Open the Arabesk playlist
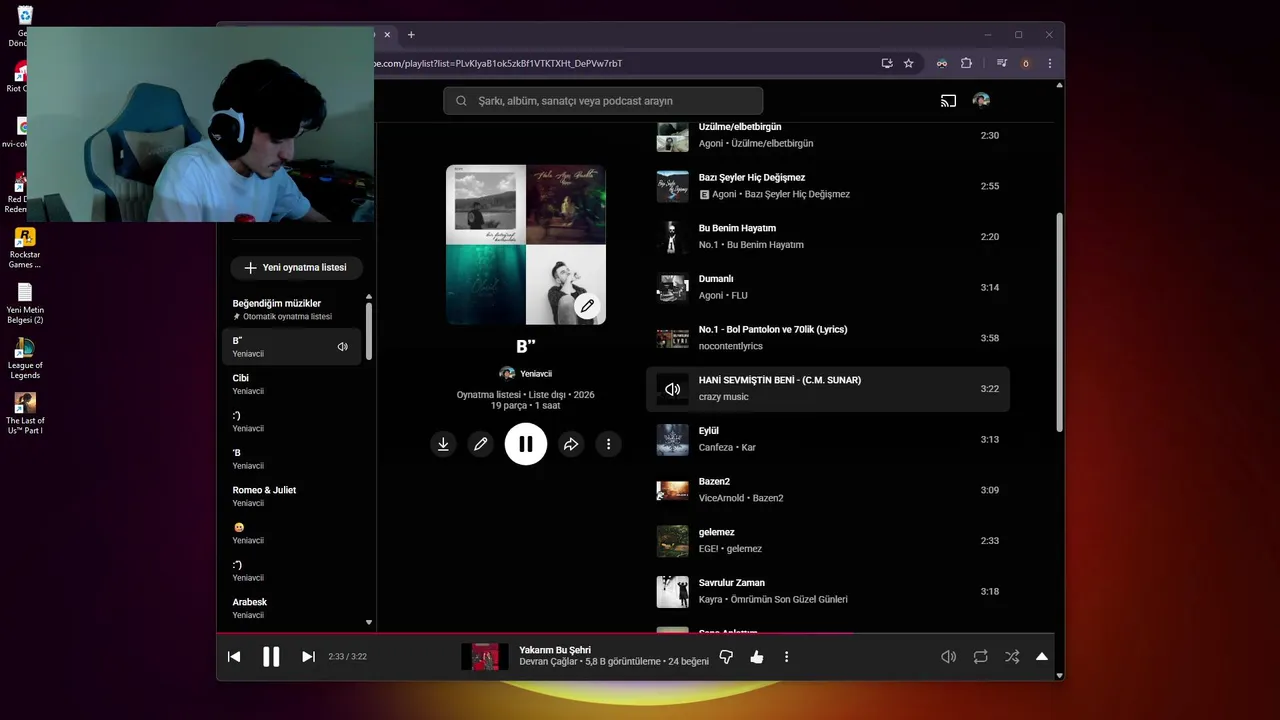The image size is (1280, 720). (x=291, y=608)
